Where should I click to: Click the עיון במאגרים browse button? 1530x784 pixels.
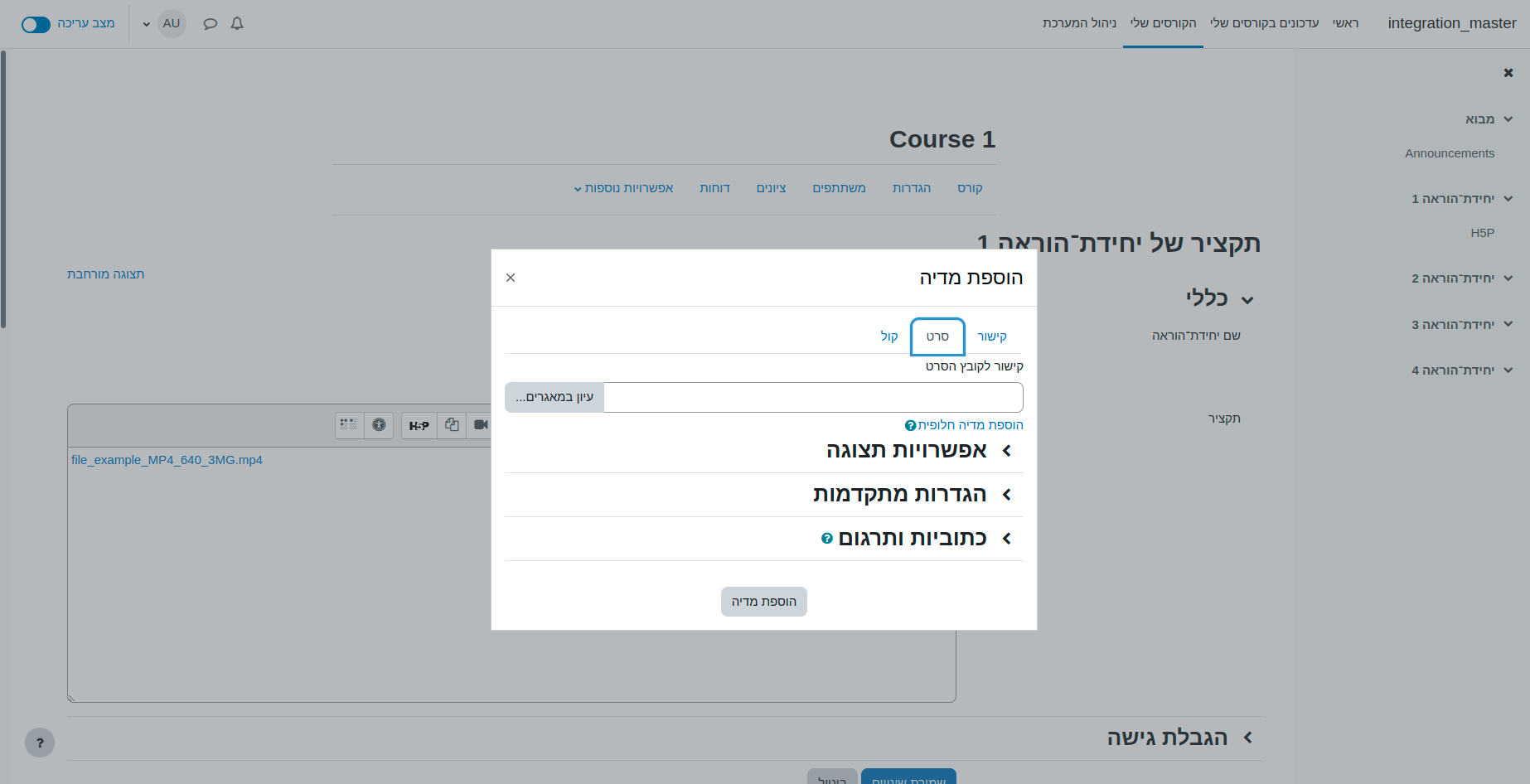click(554, 397)
